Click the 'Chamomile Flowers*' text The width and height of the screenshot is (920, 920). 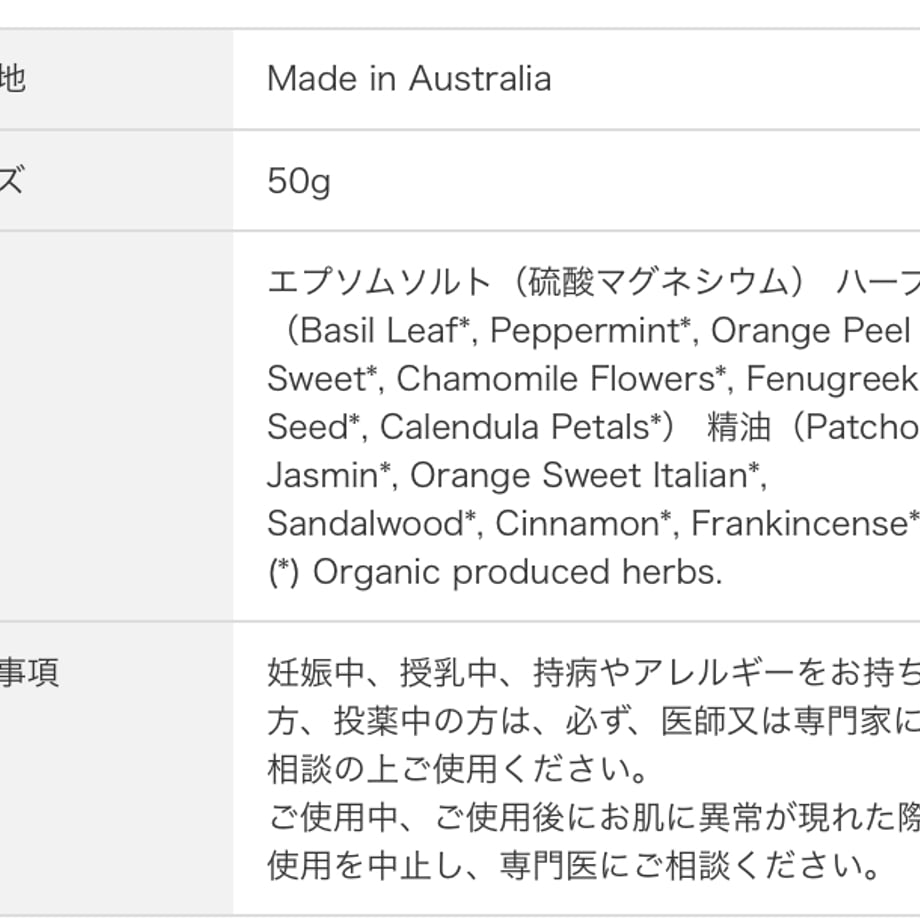click(562, 378)
